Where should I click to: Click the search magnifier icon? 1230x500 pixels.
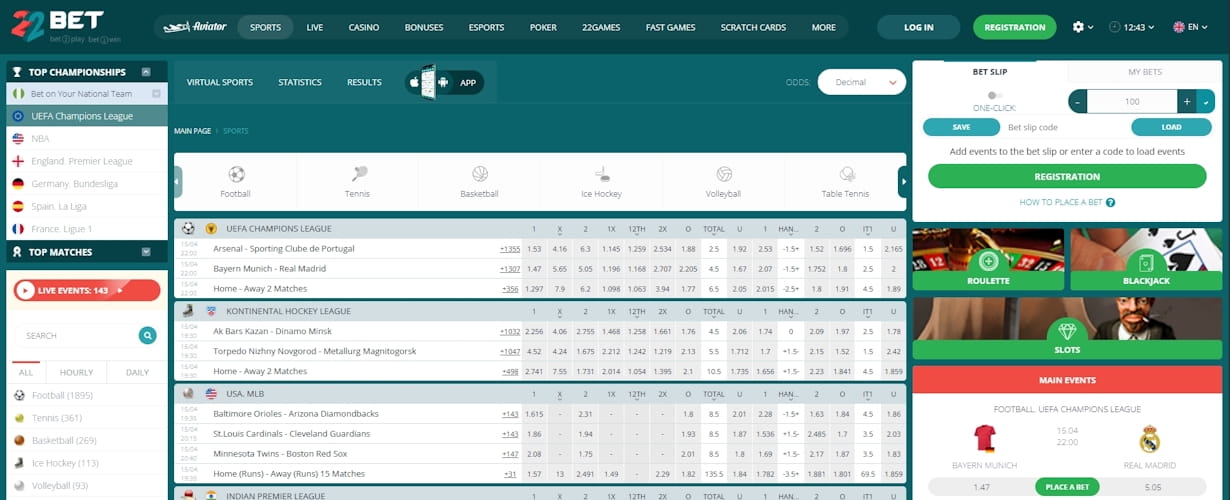(x=148, y=336)
